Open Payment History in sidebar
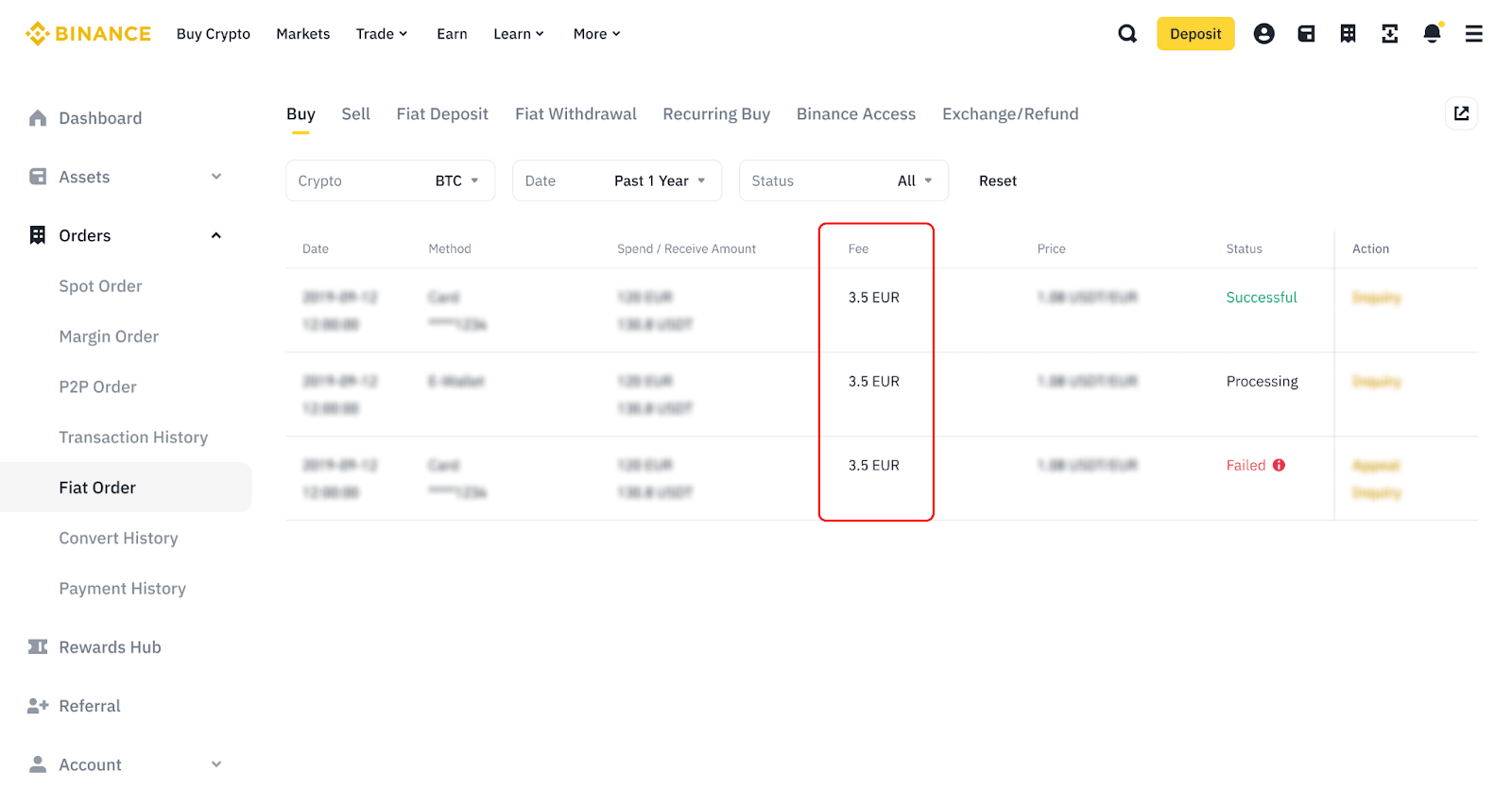1512x806 pixels. click(122, 589)
